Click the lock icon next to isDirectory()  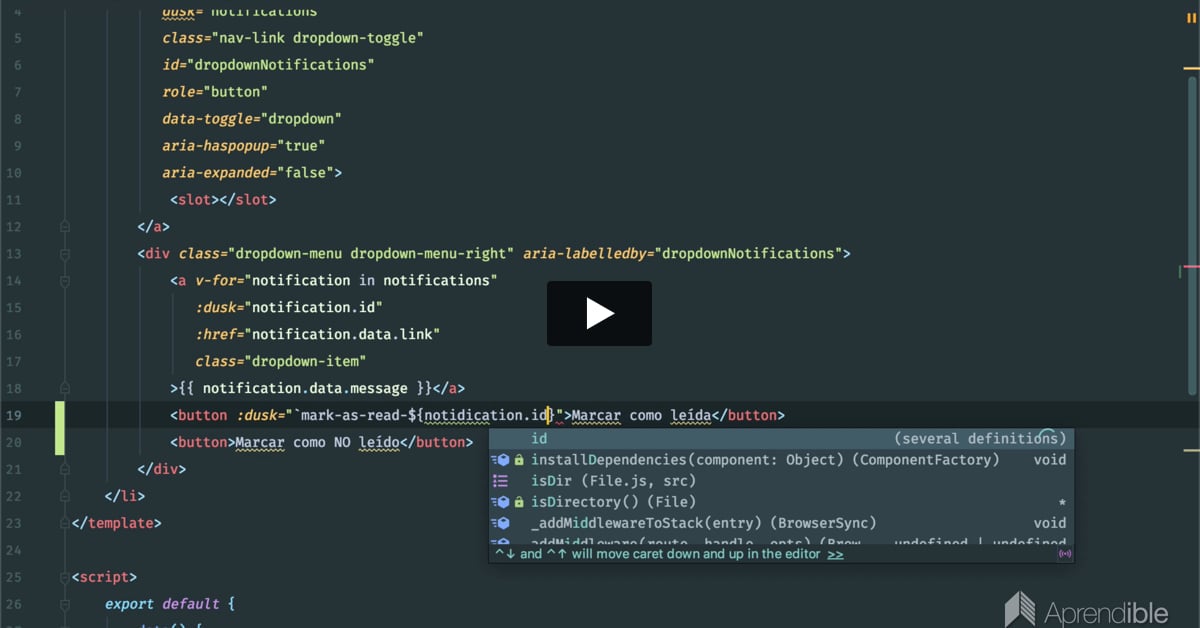(519, 502)
